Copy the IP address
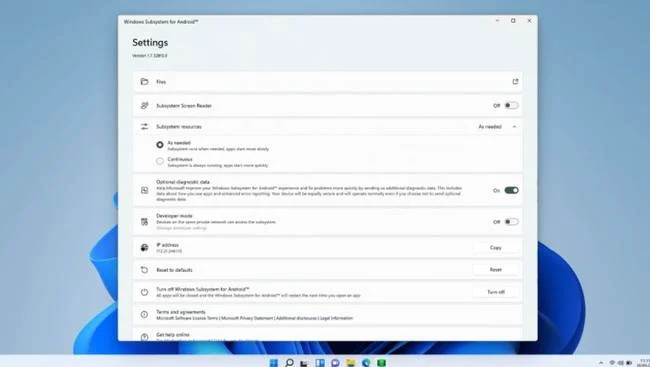The width and height of the screenshot is (650, 367). click(495, 248)
